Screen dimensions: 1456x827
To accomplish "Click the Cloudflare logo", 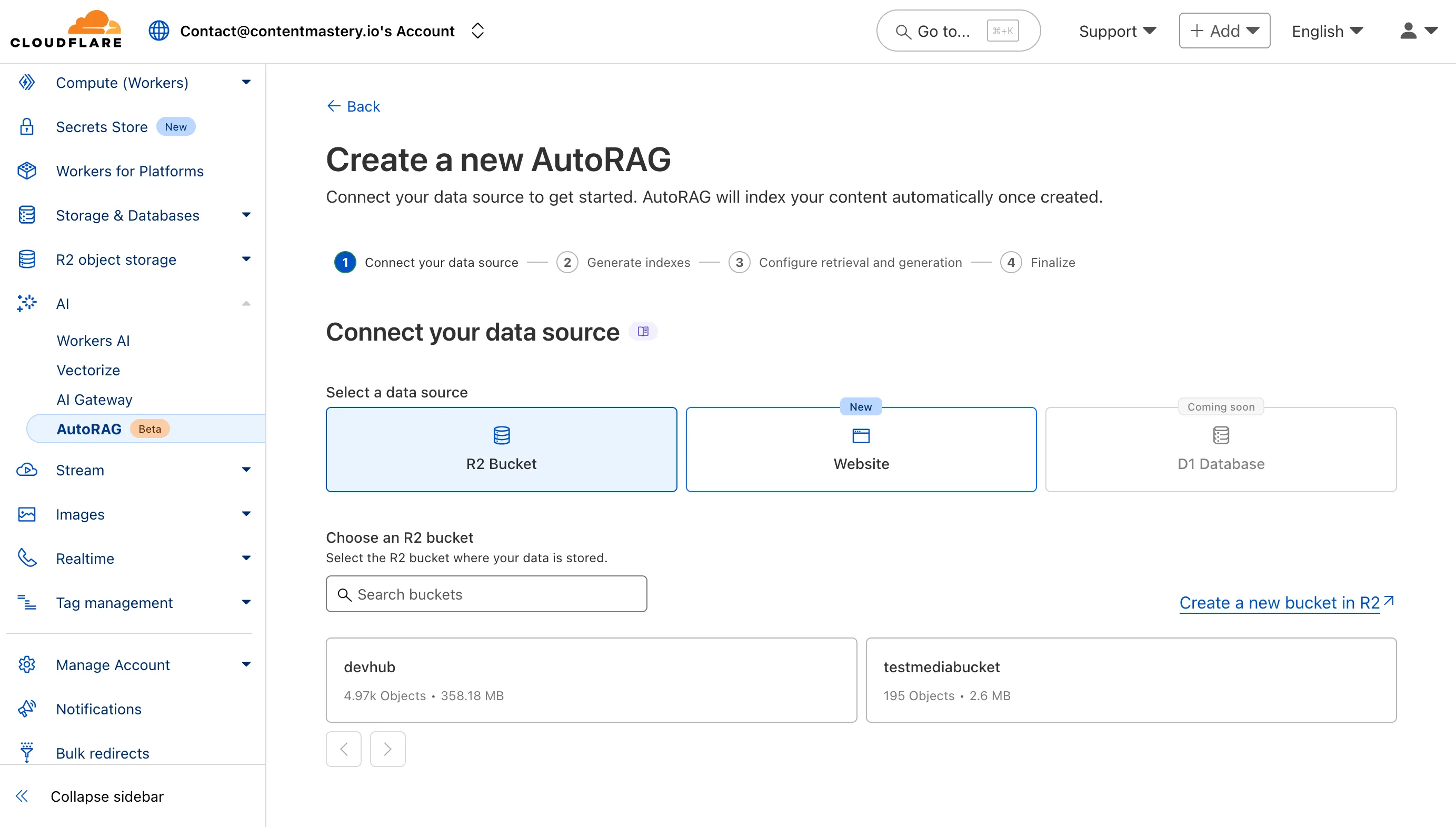I will (66, 29).
